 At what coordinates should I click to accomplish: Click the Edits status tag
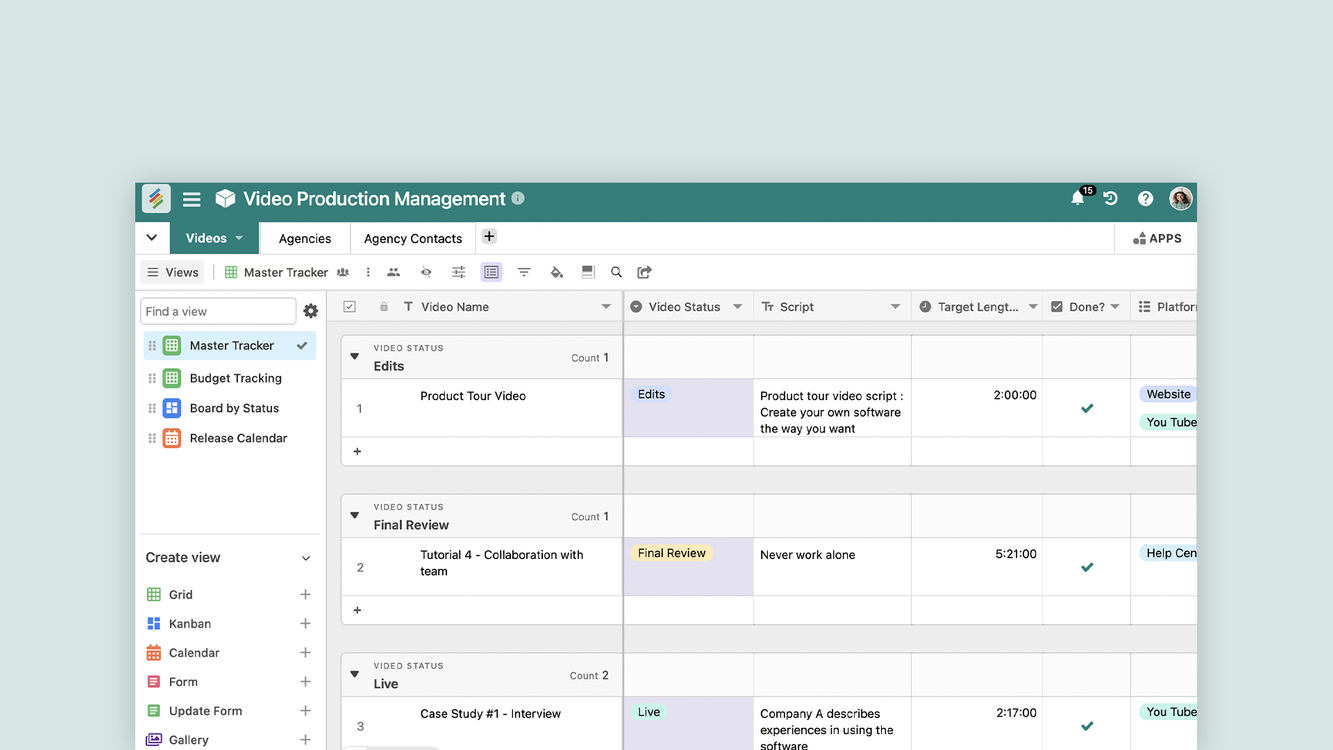[x=651, y=394]
